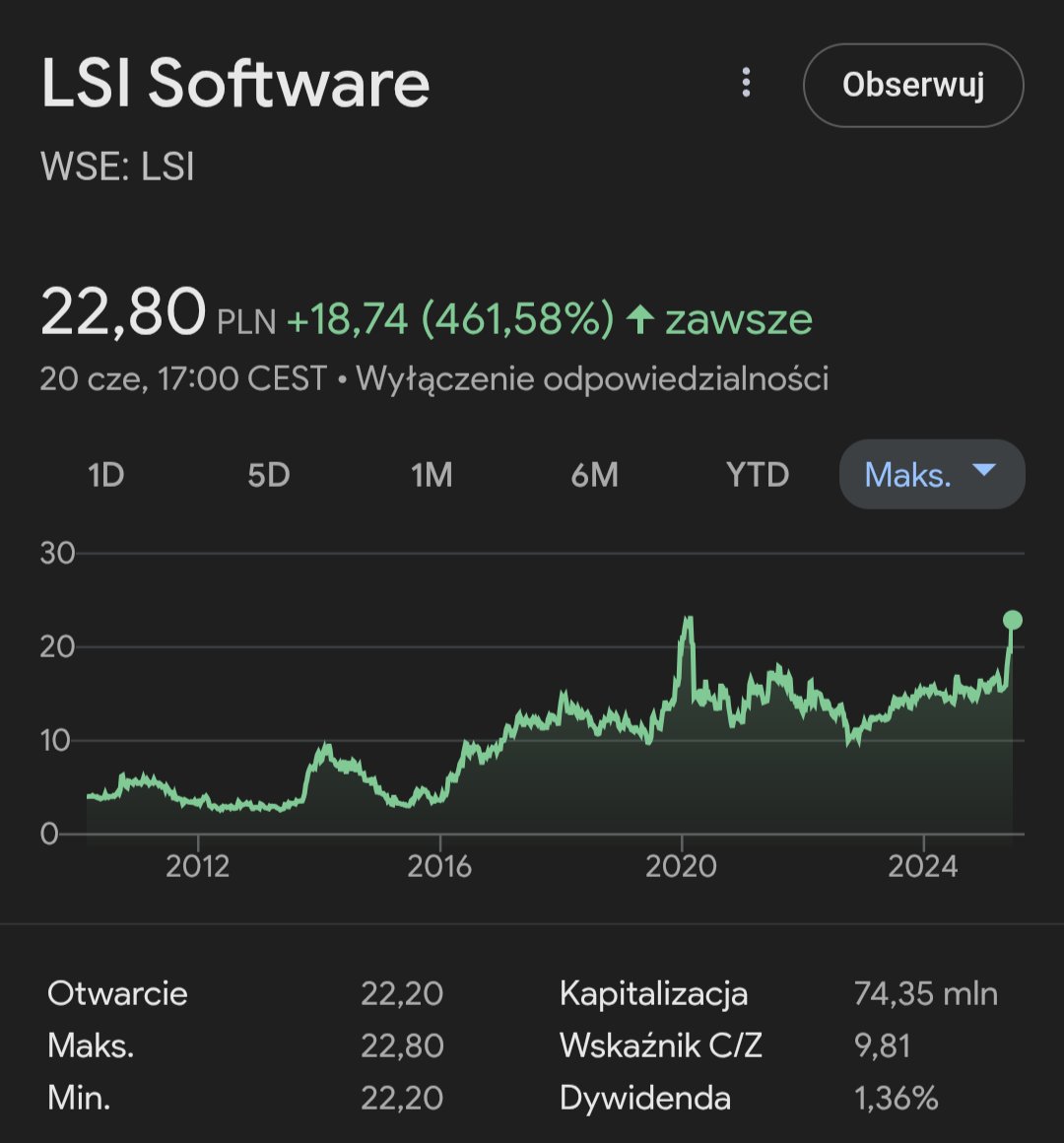
Task: Switch chart to 6M range
Action: [x=595, y=475]
